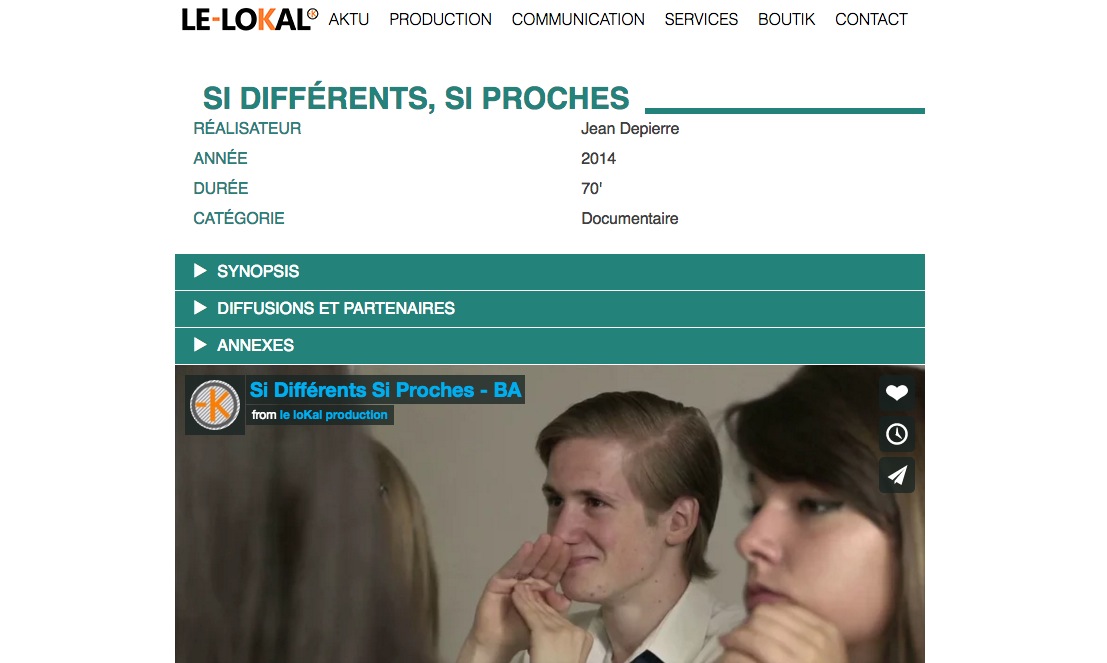Go to the COMMUNICATION page
1107x663 pixels.
(x=578, y=20)
